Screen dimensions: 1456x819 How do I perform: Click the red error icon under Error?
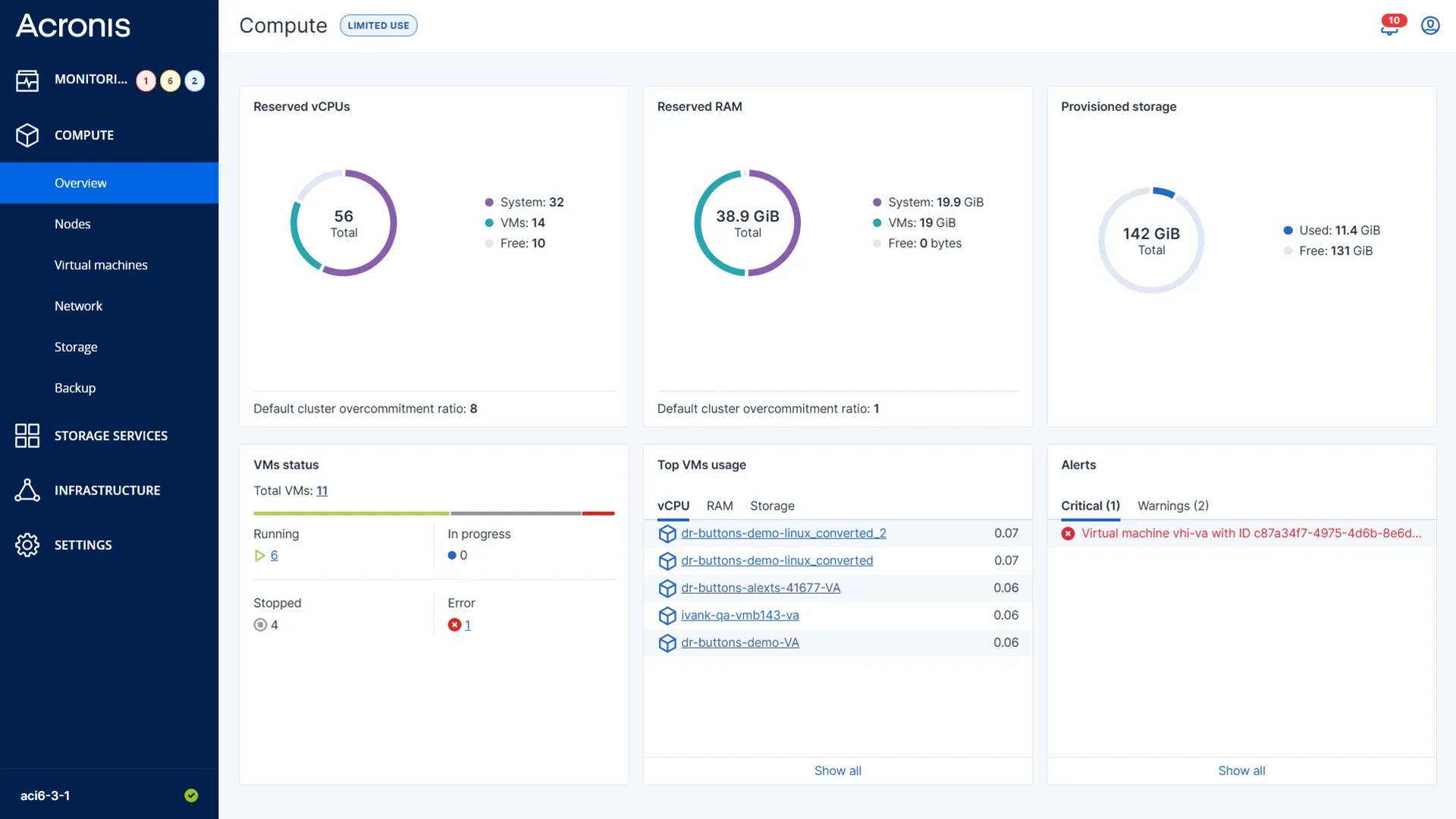point(454,625)
